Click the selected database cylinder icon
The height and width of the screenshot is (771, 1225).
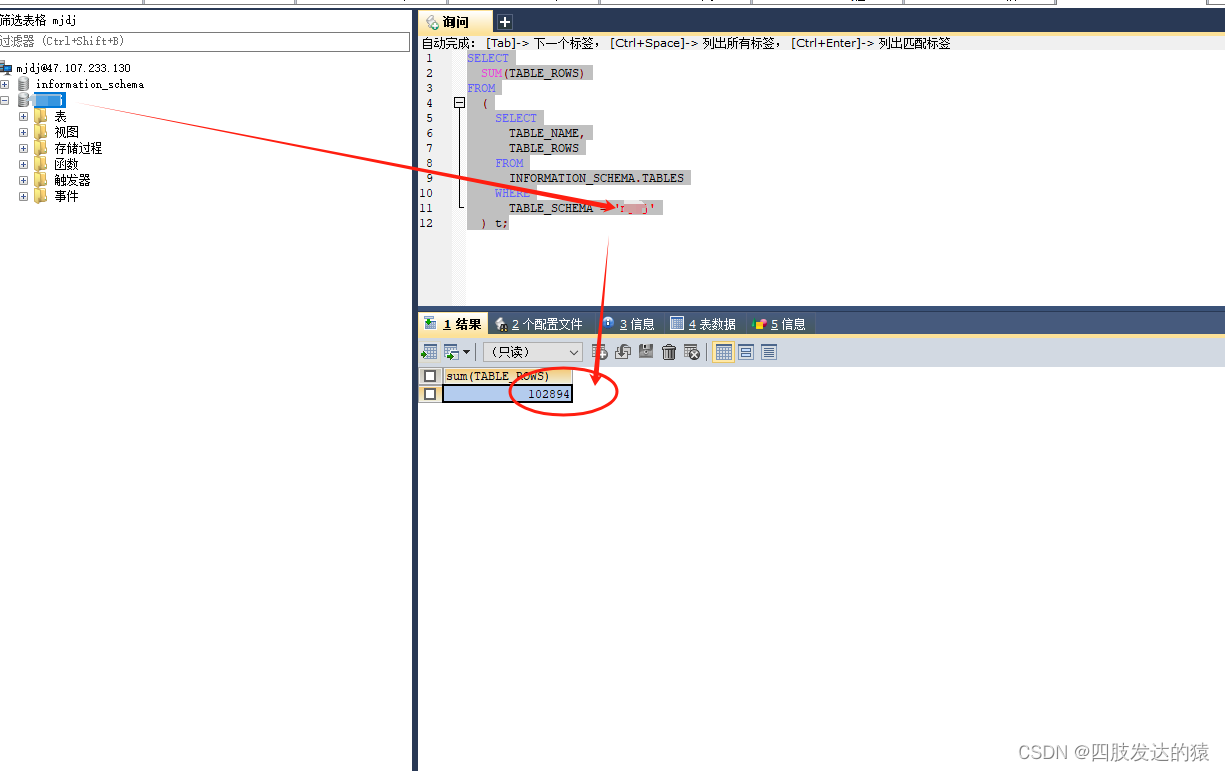(23, 100)
